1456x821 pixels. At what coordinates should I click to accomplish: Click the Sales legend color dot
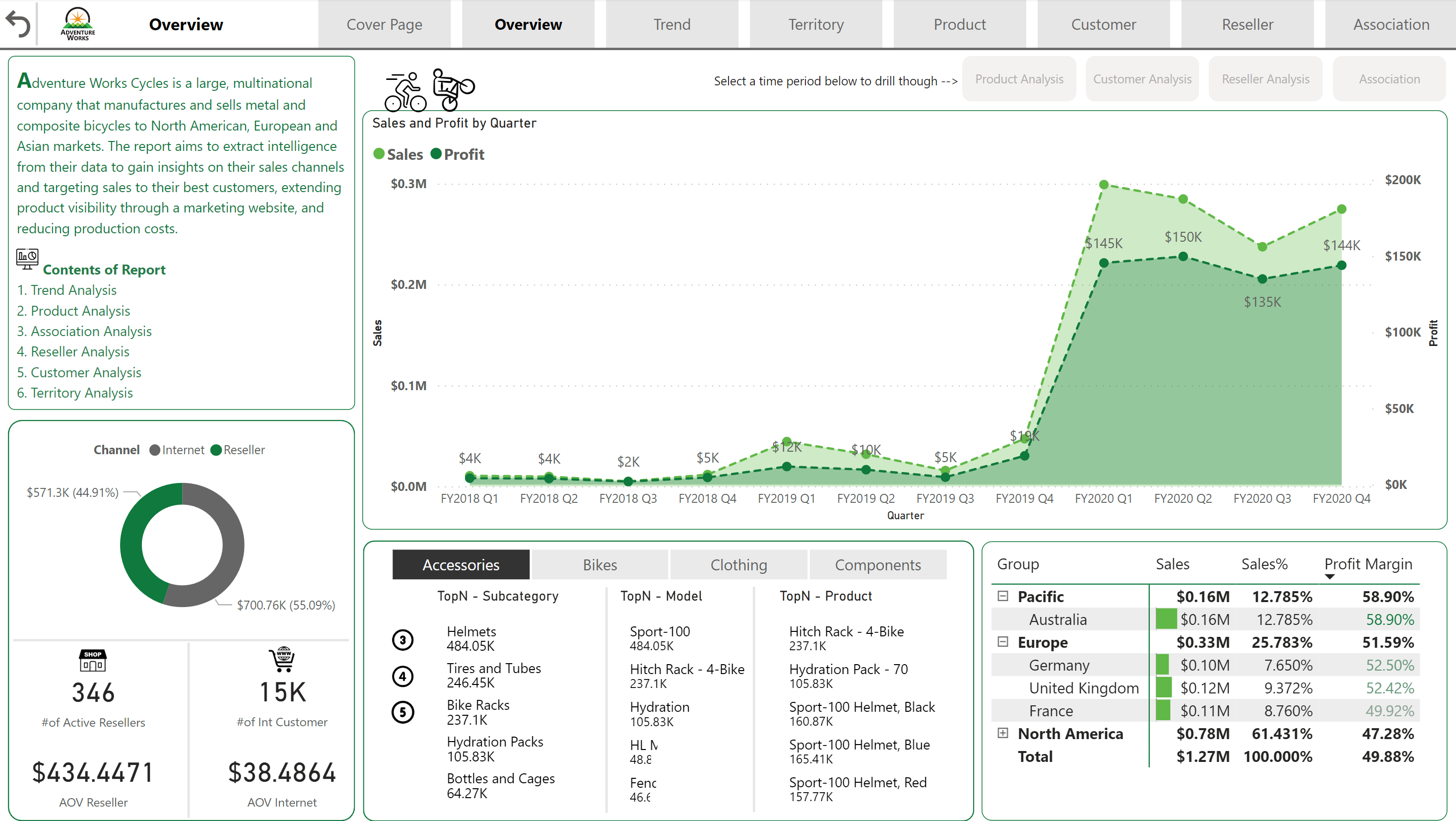click(379, 154)
